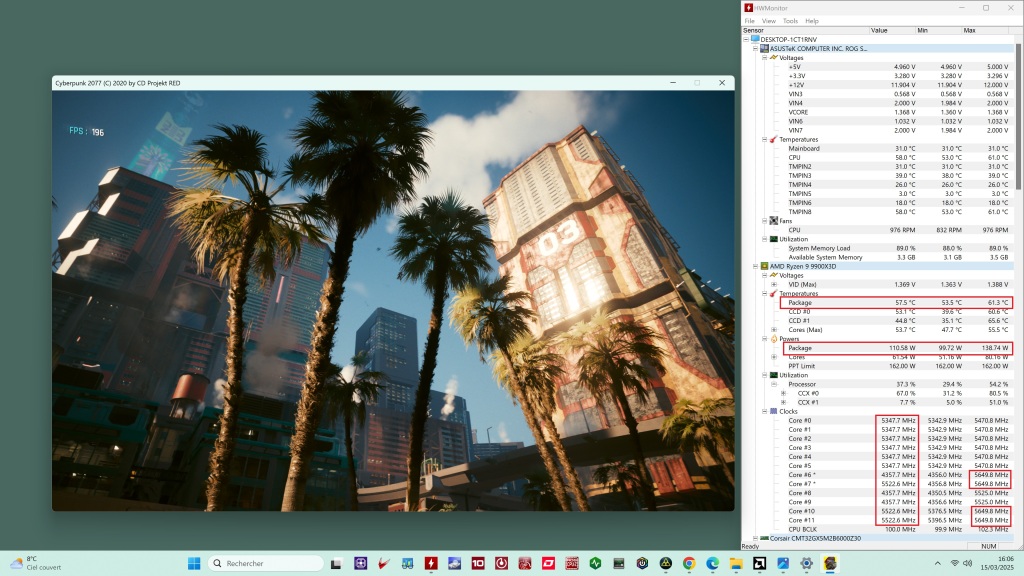
Task: Click the Temperatures Package value 57.5 °C
Action: [905, 302]
